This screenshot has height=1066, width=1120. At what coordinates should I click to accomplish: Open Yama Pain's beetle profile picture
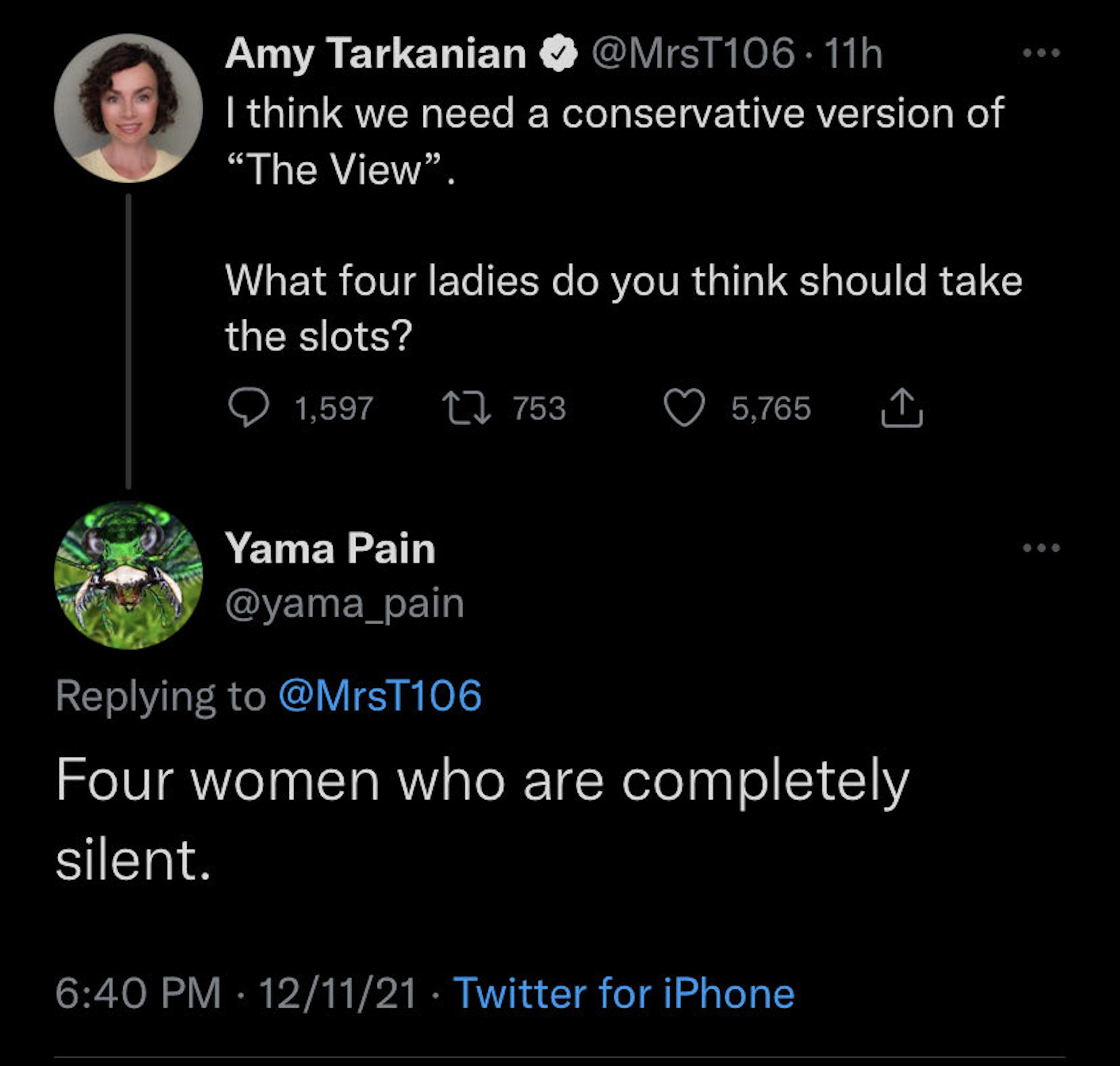tap(128, 575)
